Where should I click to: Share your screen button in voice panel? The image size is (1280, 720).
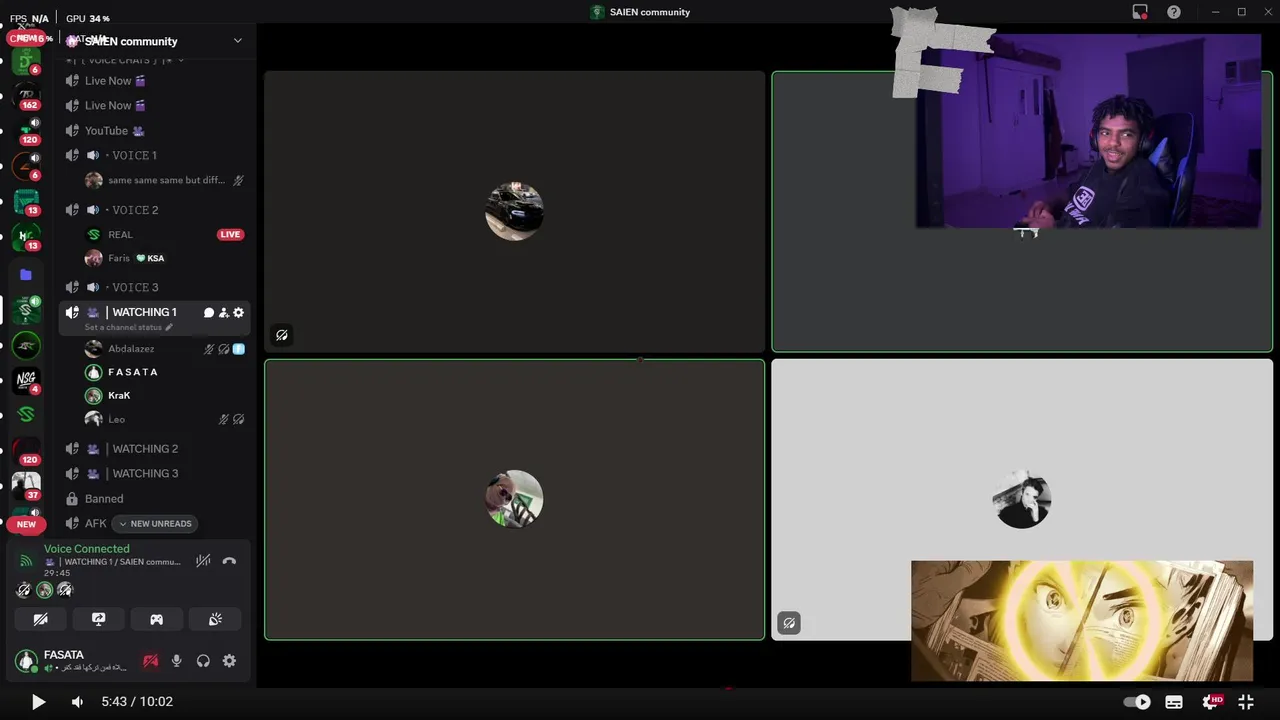pos(98,619)
